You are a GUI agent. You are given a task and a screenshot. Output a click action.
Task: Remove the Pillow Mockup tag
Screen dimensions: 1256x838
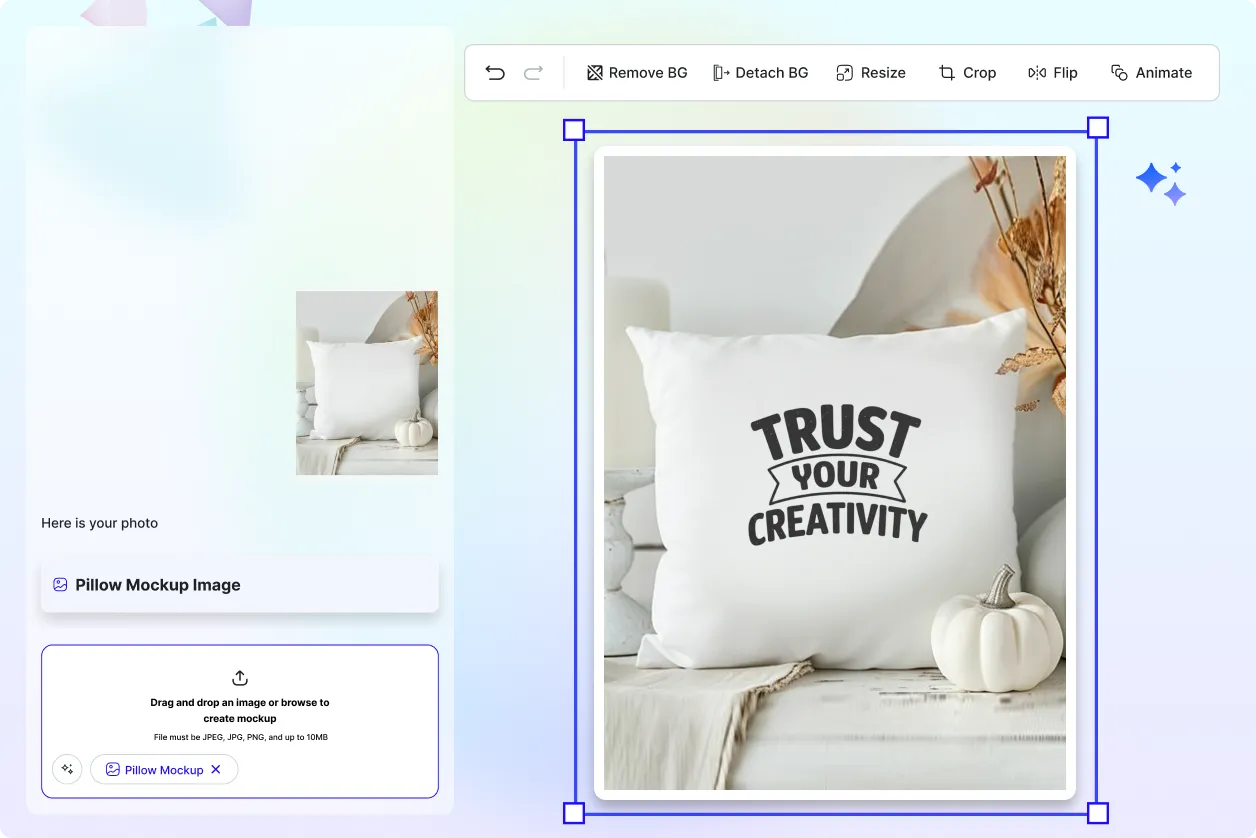[x=216, y=769]
